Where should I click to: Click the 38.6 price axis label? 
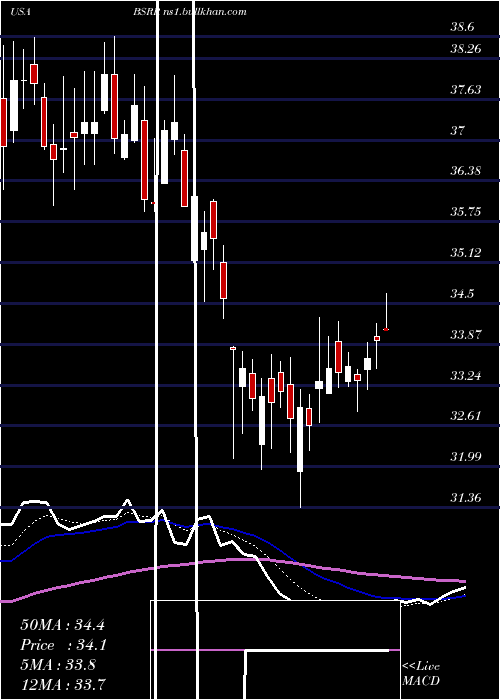[461, 27]
